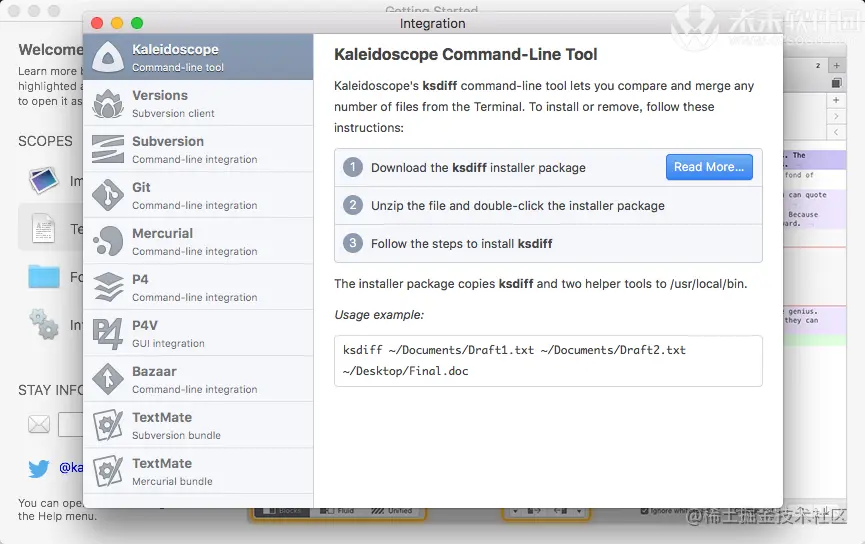The height and width of the screenshot is (544, 865).
Task: Select the TextMate Subversion bundle icon
Action: (x=108, y=425)
